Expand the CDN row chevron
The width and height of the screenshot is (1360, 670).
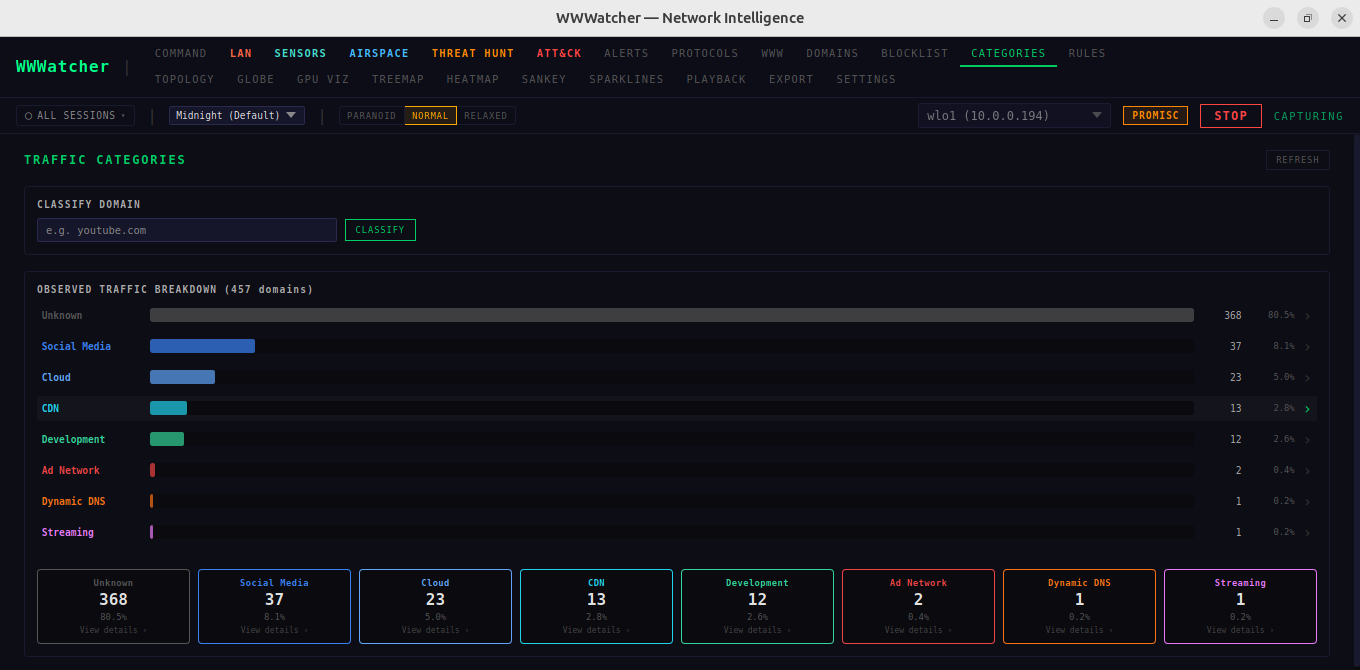[1308, 409]
